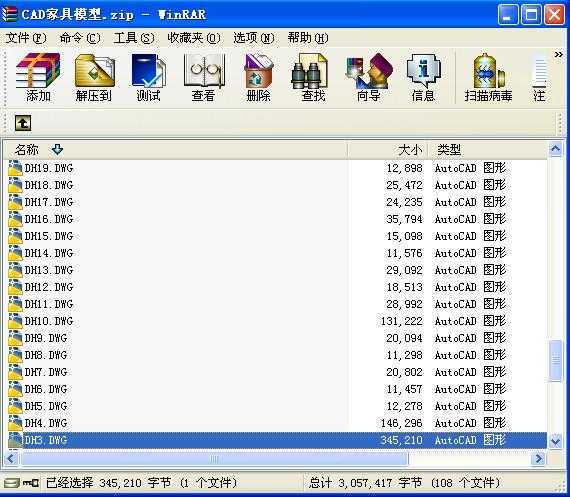
Task: Expand toolbar overflow chevron (»)
Action: coord(558,55)
